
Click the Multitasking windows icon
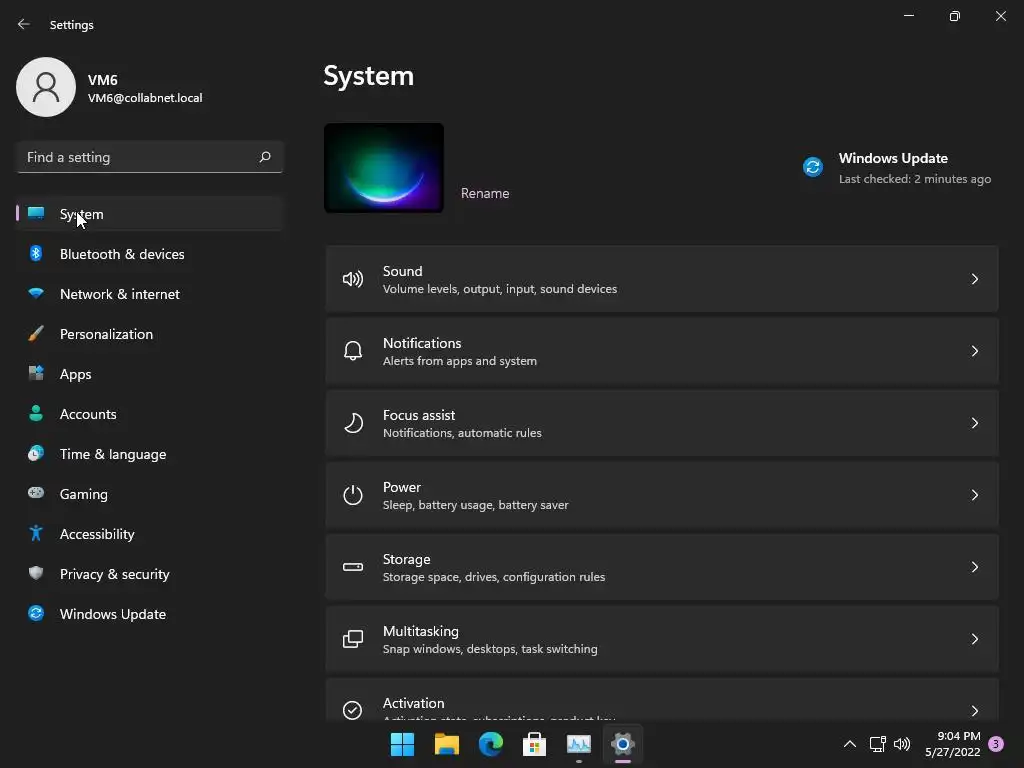[353, 639]
